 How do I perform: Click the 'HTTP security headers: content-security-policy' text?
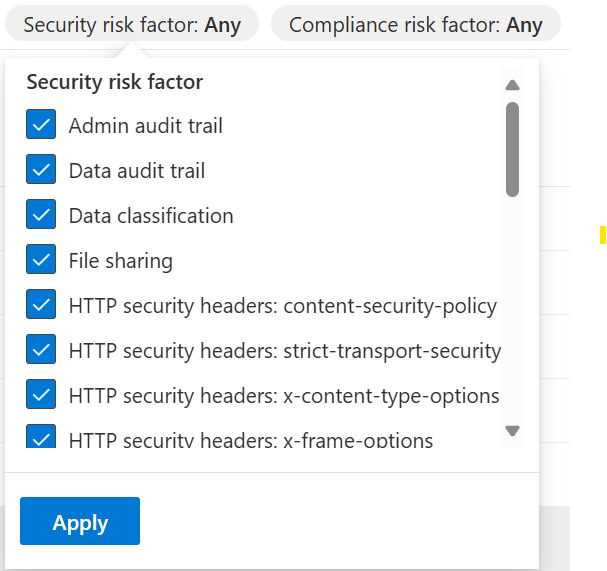pos(283,305)
